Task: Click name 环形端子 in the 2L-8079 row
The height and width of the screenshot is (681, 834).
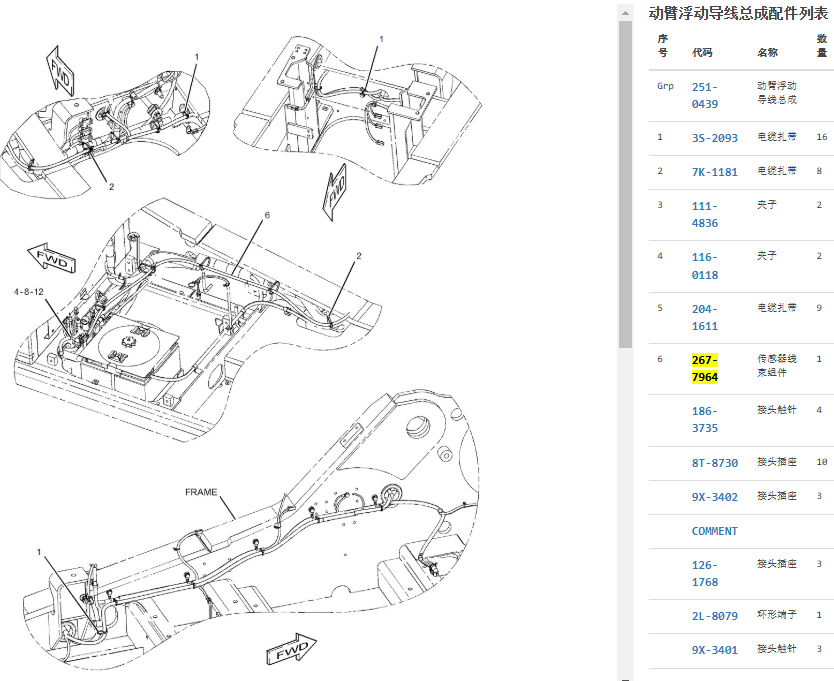Action: coord(777,614)
